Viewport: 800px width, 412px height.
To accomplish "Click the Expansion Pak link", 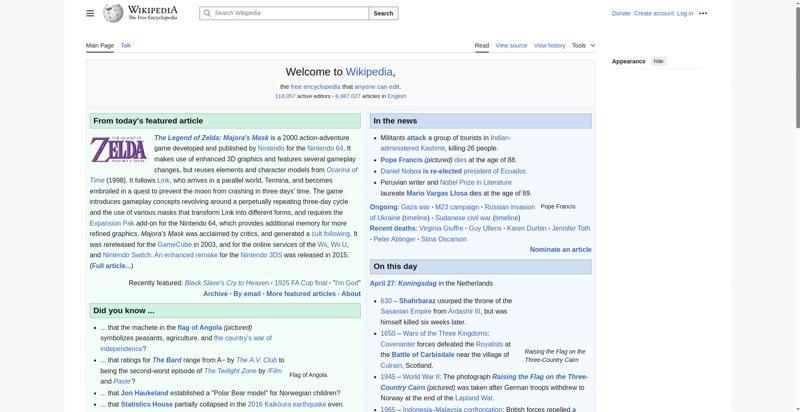I will 112,223.
